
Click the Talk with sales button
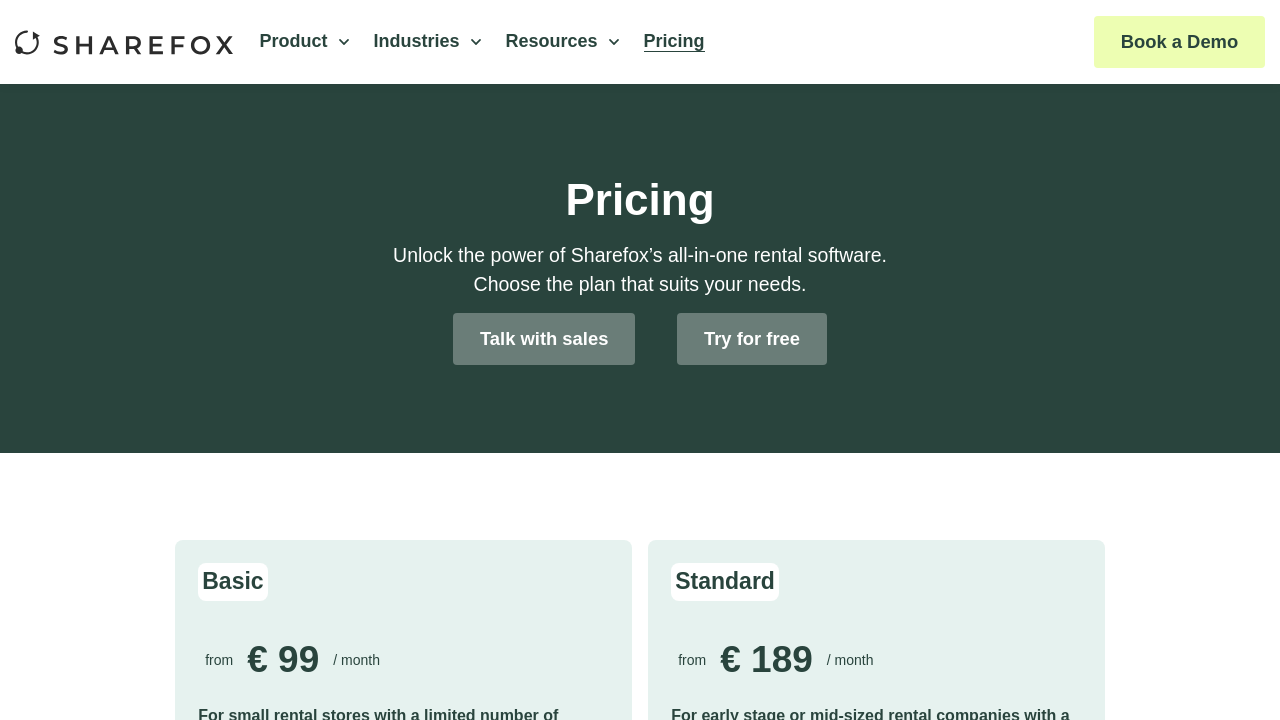click(x=544, y=339)
